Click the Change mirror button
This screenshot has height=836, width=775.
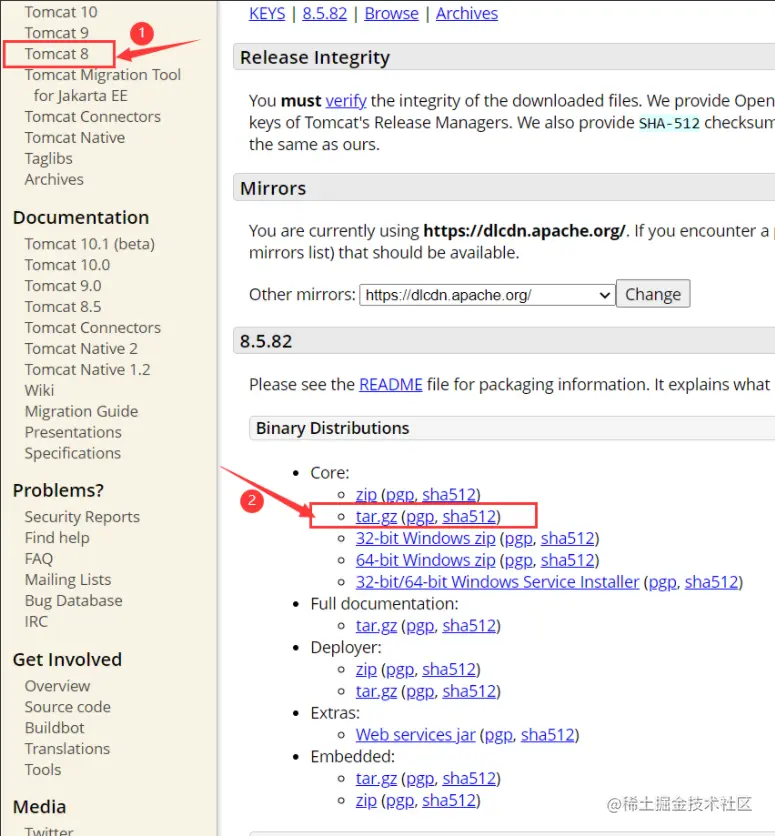pos(653,294)
